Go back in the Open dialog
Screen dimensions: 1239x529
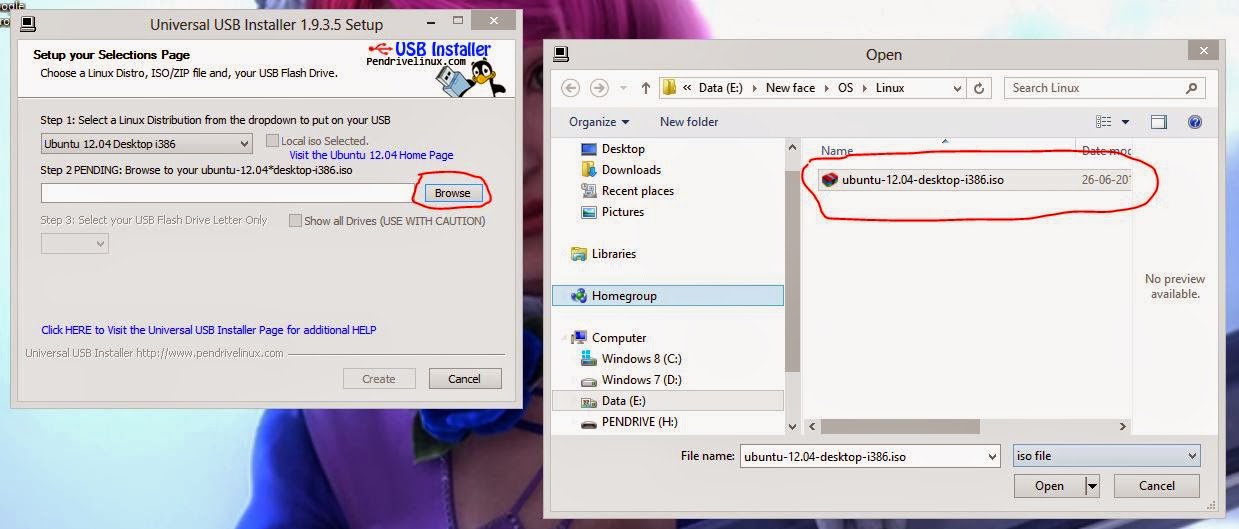(x=570, y=88)
